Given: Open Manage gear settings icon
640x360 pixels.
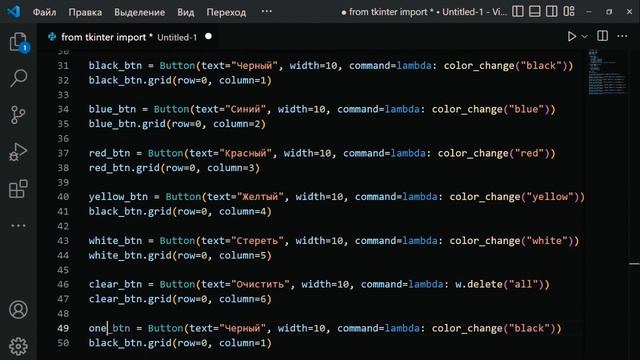Looking at the screenshot, I should [18, 346].
